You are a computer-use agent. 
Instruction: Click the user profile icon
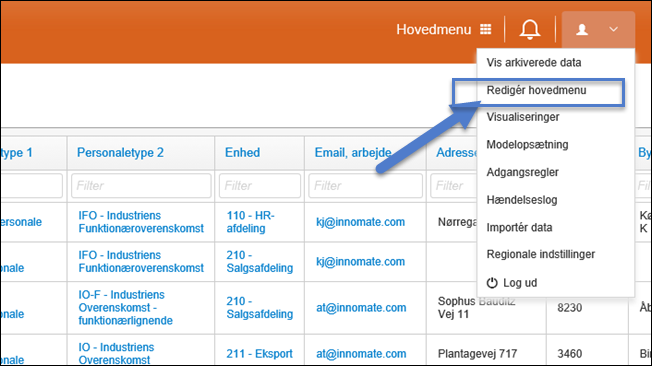point(582,30)
